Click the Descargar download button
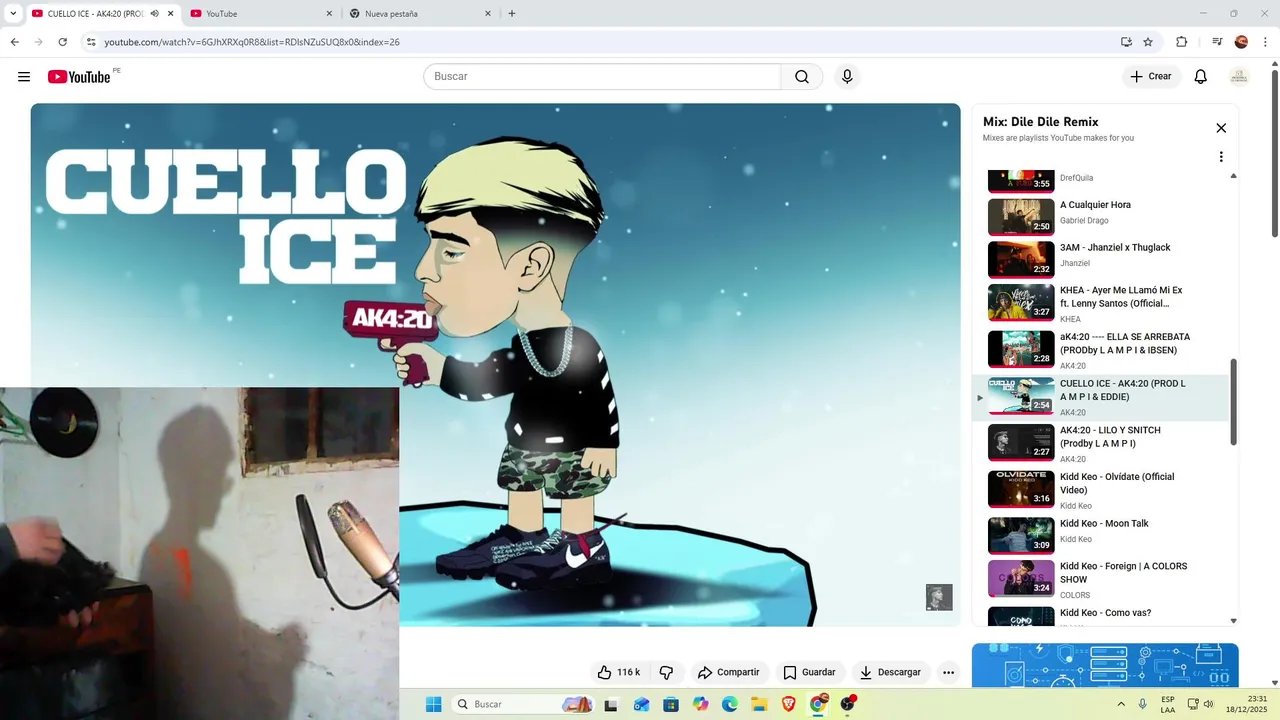 [890, 672]
